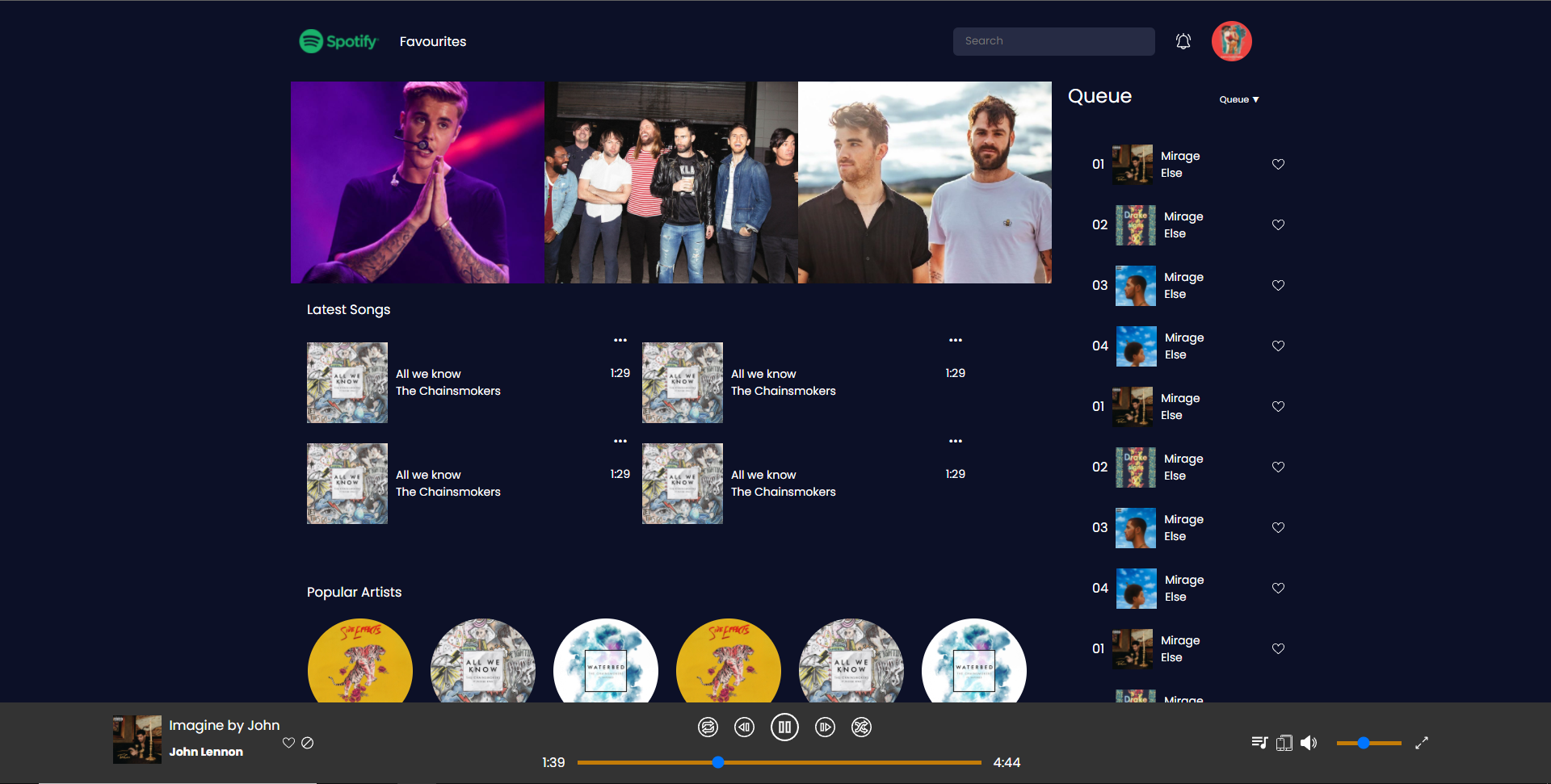Seek on the song progress bar
Image resolution: width=1551 pixels, height=784 pixels.
pos(780,762)
